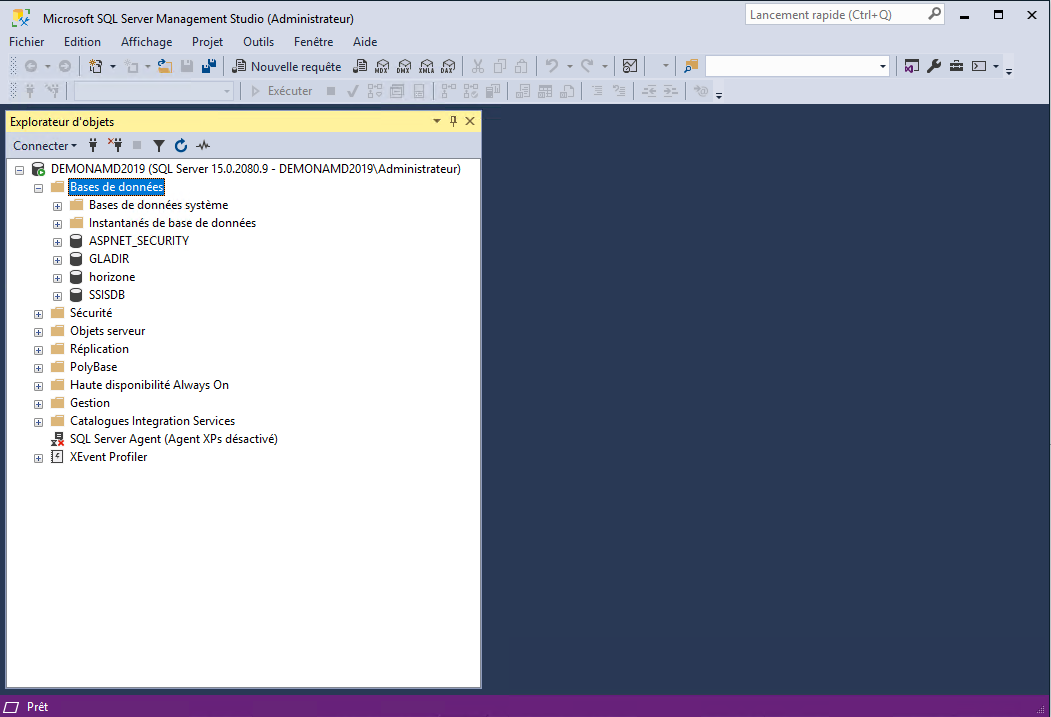Open an Analysis Services DAX query
This screenshot has height=717, width=1051.
click(448, 66)
